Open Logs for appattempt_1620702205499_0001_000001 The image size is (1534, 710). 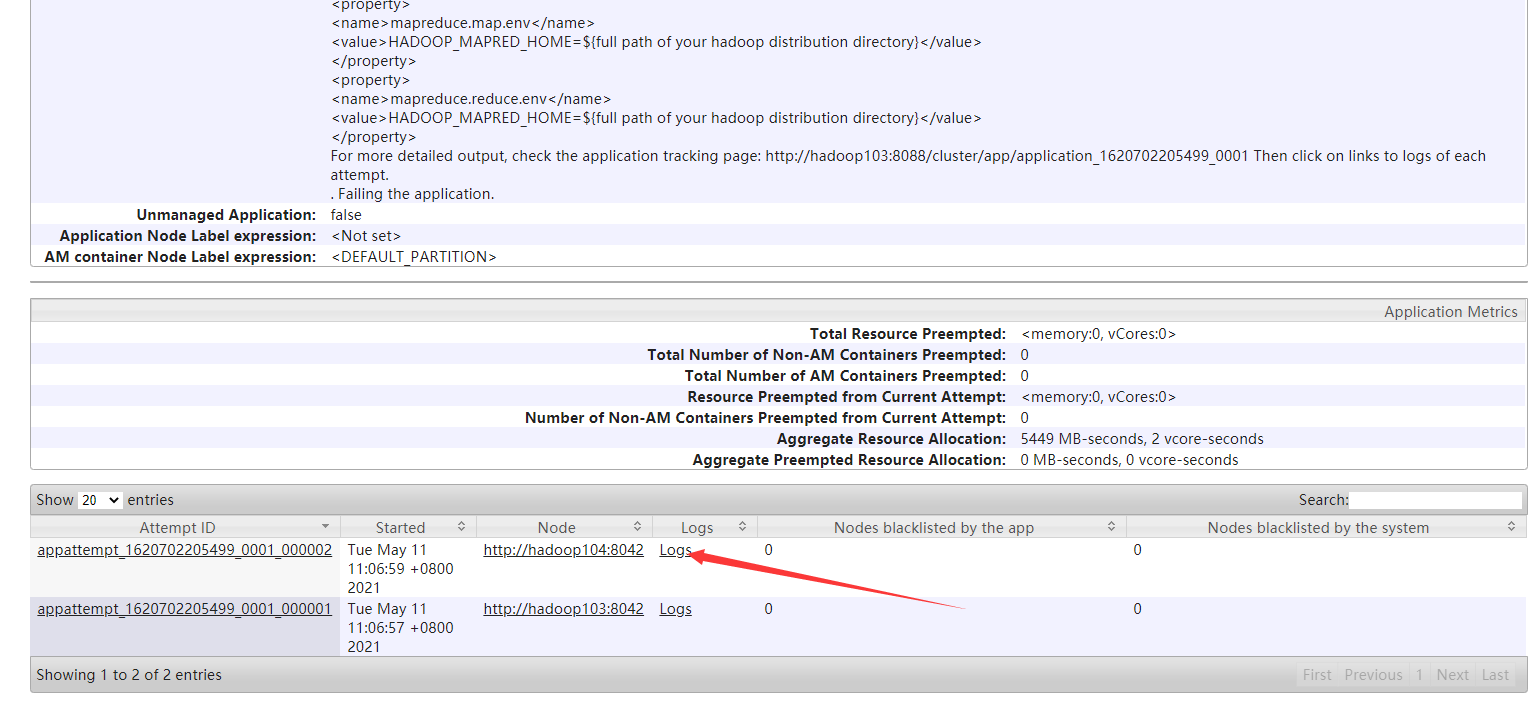click(x=675, y=609)
